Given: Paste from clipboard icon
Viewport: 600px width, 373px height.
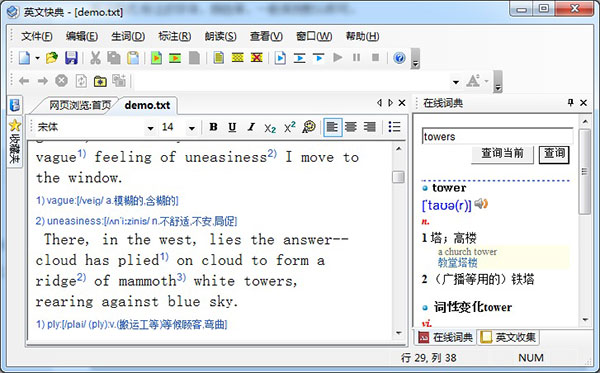Looking at the screenshot, I should [133, 58].
